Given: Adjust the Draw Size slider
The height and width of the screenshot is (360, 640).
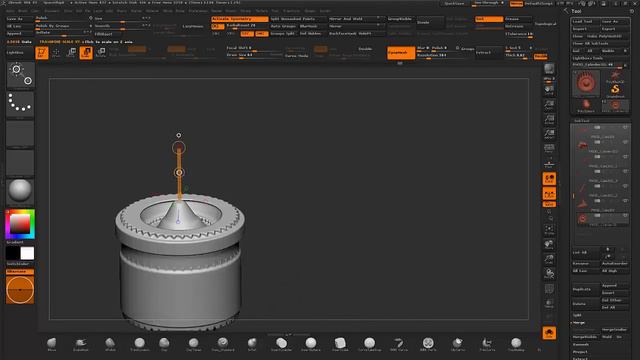Looking at the screenshot, I should point(254,55).
